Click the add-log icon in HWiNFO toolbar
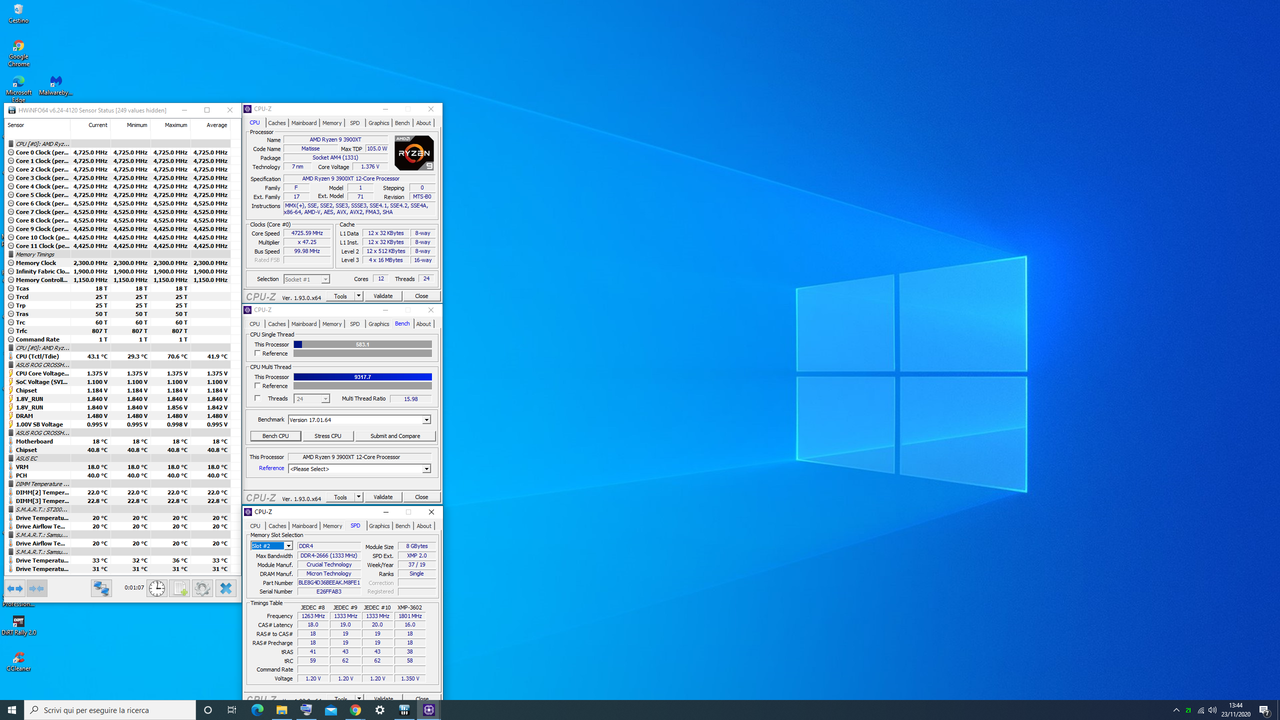 point(179,589)
